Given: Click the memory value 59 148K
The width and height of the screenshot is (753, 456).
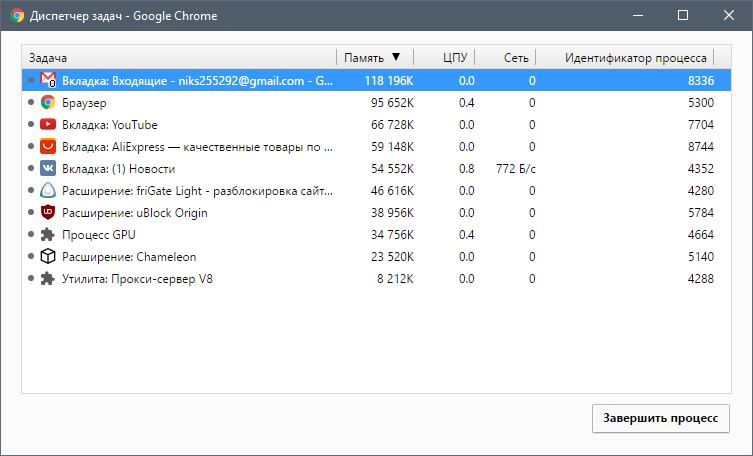Looking at the screenshot, I should tap(392, 147).
